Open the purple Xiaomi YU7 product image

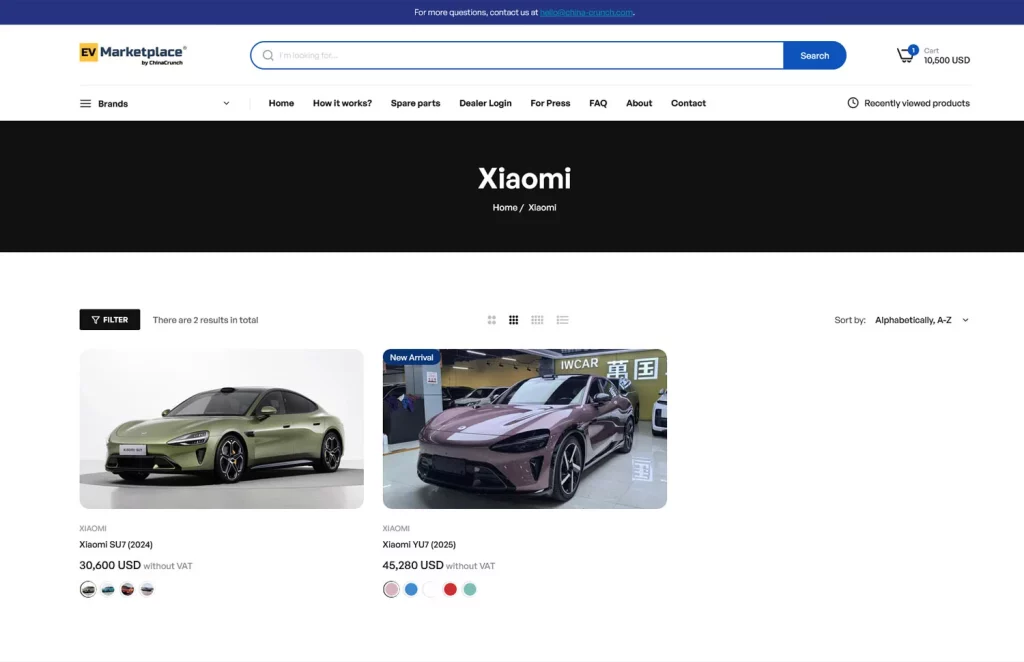[x=524, y=429]
